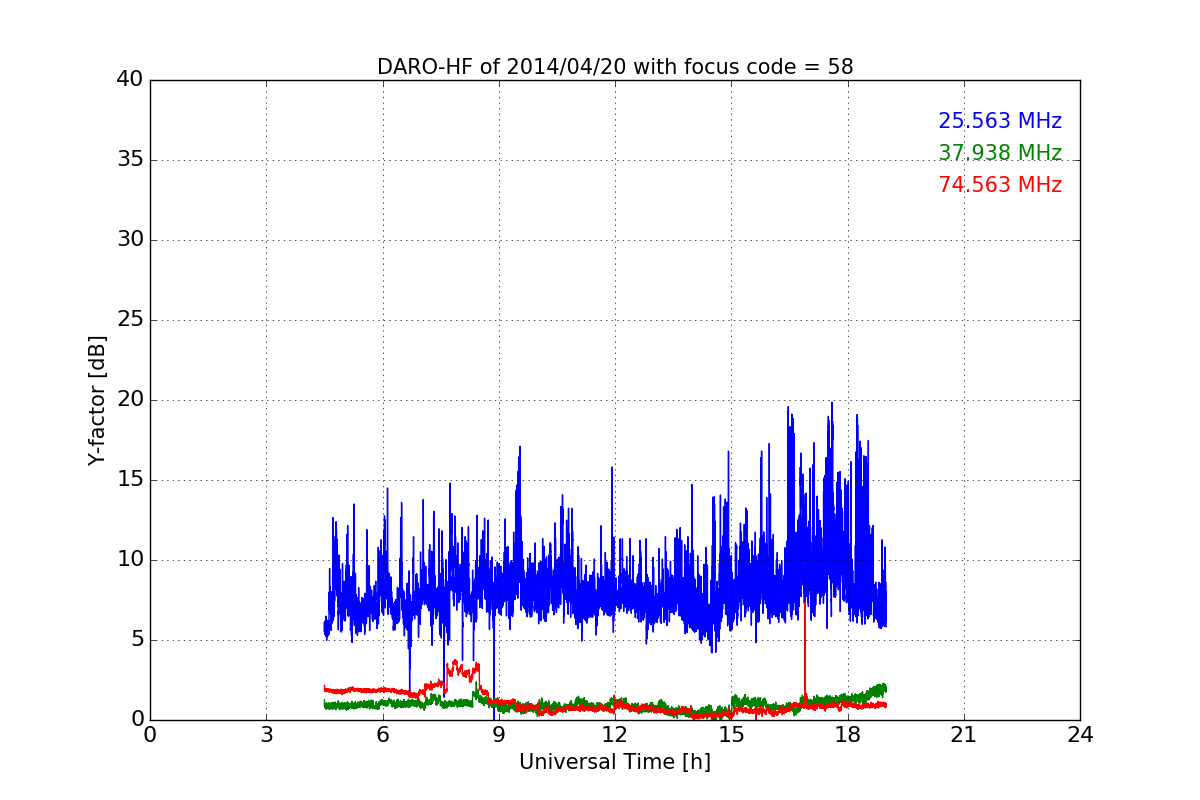This screenshot has height=800, width=1200.
Task: Click the y-axis tick label 5
Action: coord(136,640)
